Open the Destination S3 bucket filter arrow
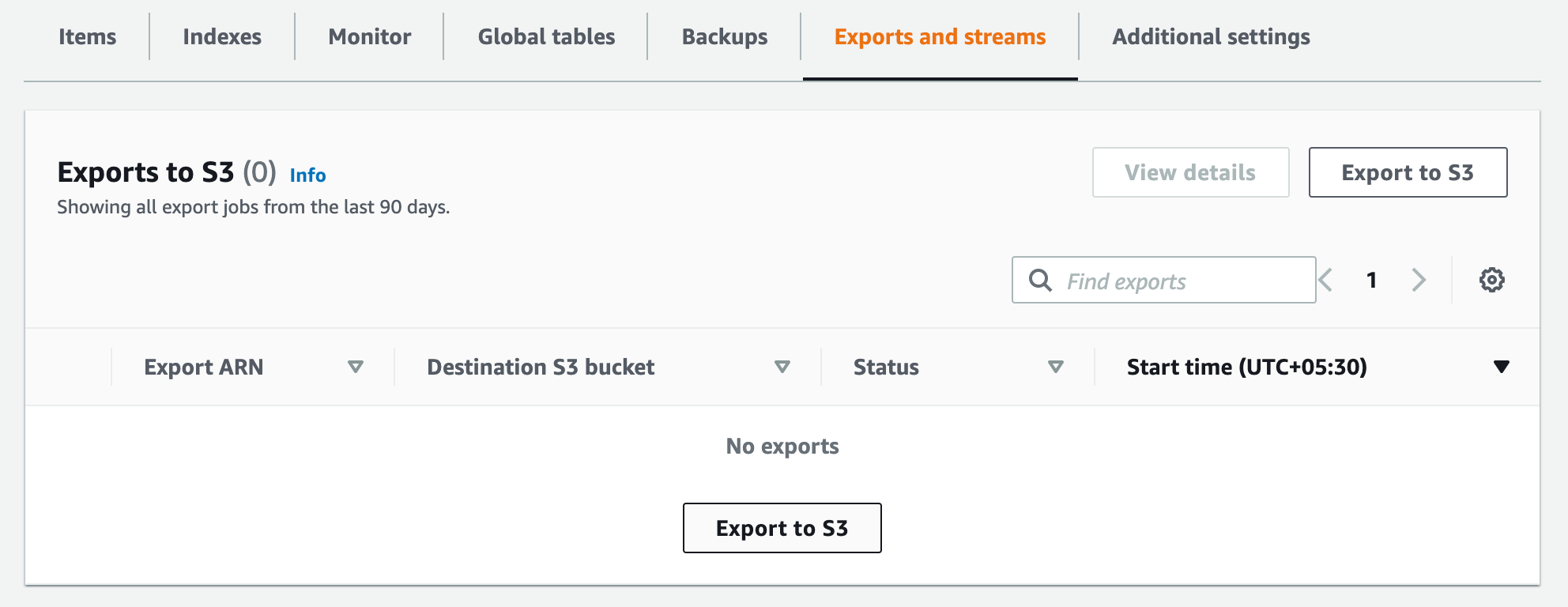Screen dimensions: 1568x607 point(783,367)
